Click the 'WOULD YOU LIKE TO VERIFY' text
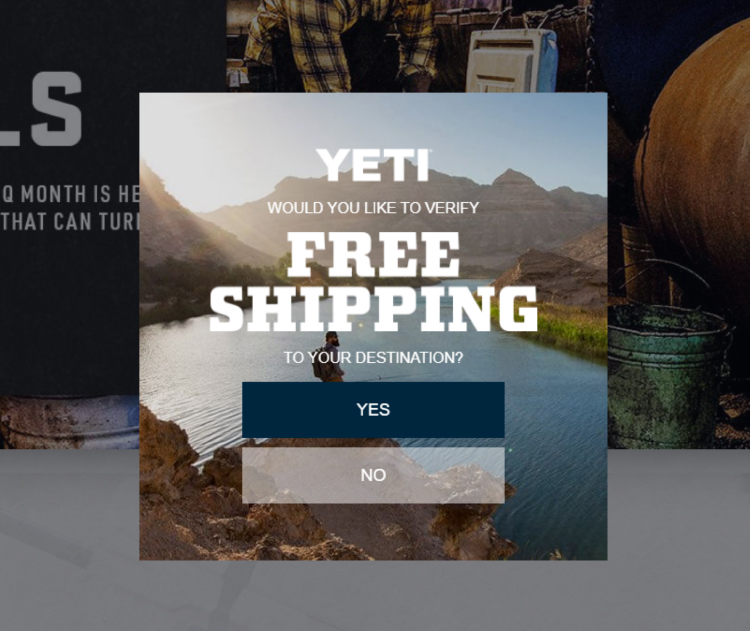 click(373, 208)
